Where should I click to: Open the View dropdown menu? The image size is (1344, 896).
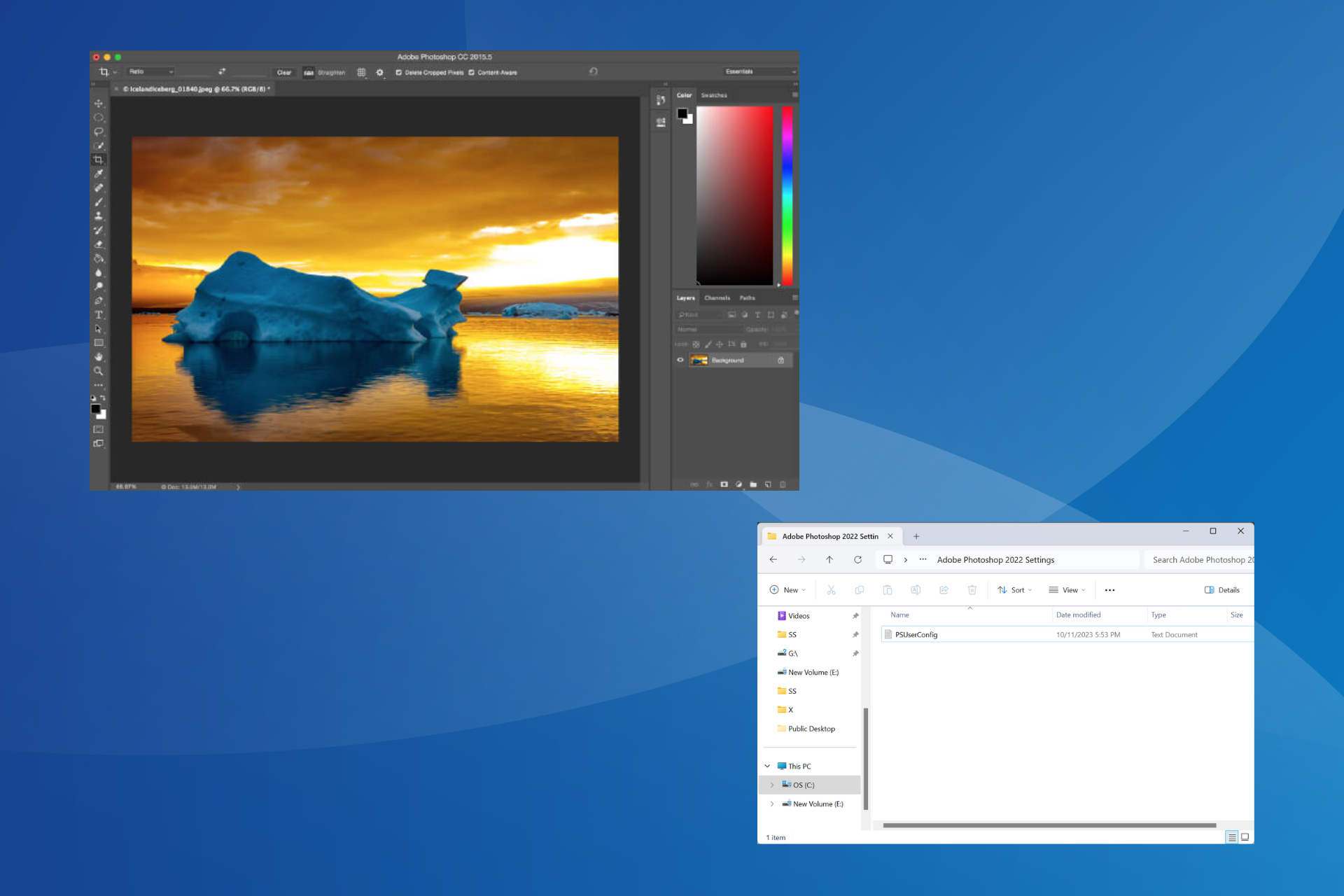click(1067, 590)
